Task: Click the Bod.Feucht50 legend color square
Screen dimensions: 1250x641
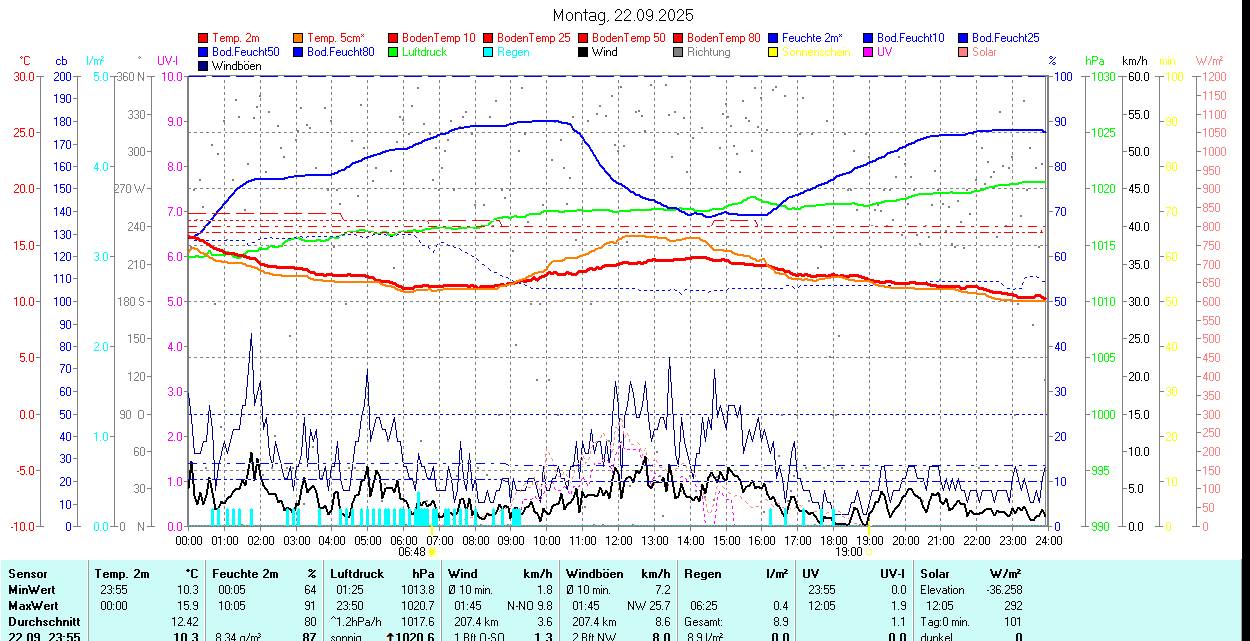Action: click(x=203, y=52)
